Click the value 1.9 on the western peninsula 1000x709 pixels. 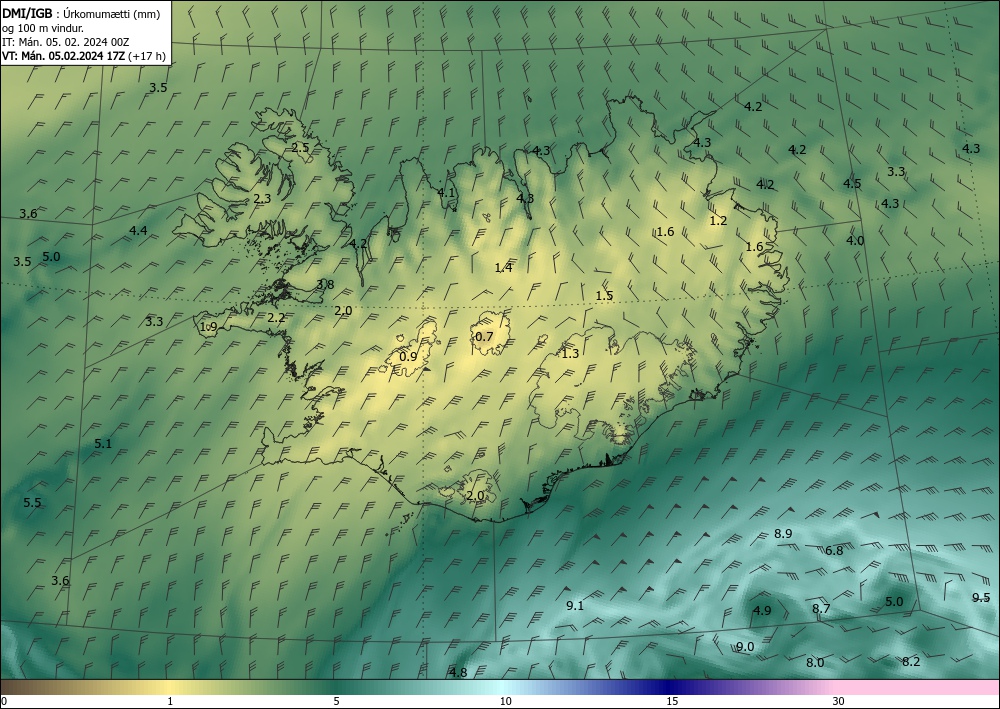click(x=209, y=326)
